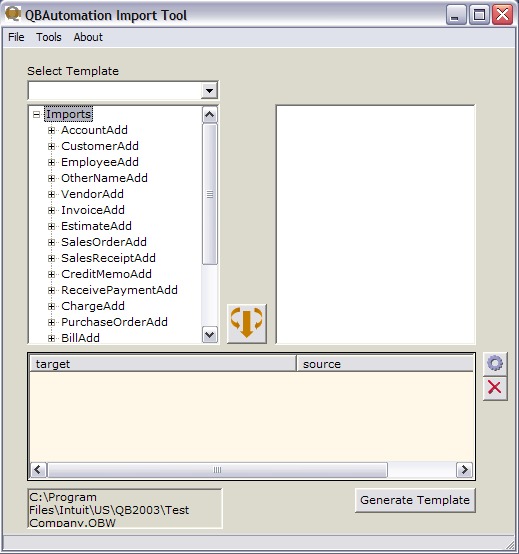The width and height of the screenshot is (519, 554).
Task: Click the mapping grid left scroll arrow
Action: [38, 470]
